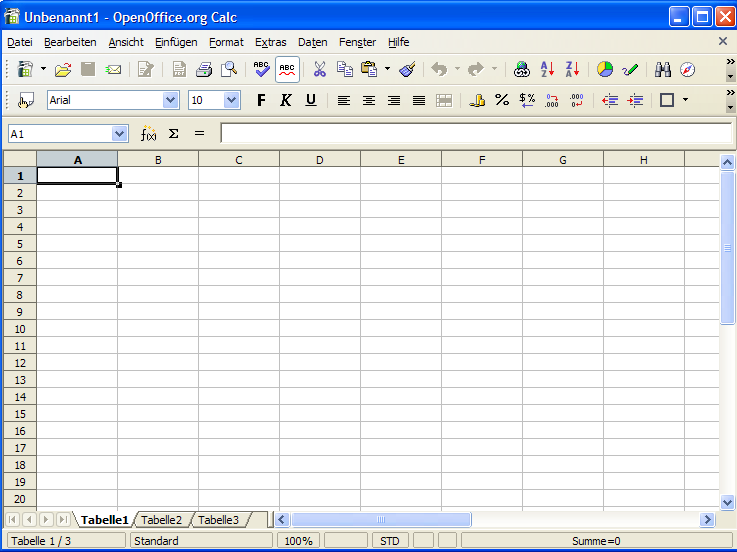Open the Undo history dropdown arrow

click(x=457, y=69)
